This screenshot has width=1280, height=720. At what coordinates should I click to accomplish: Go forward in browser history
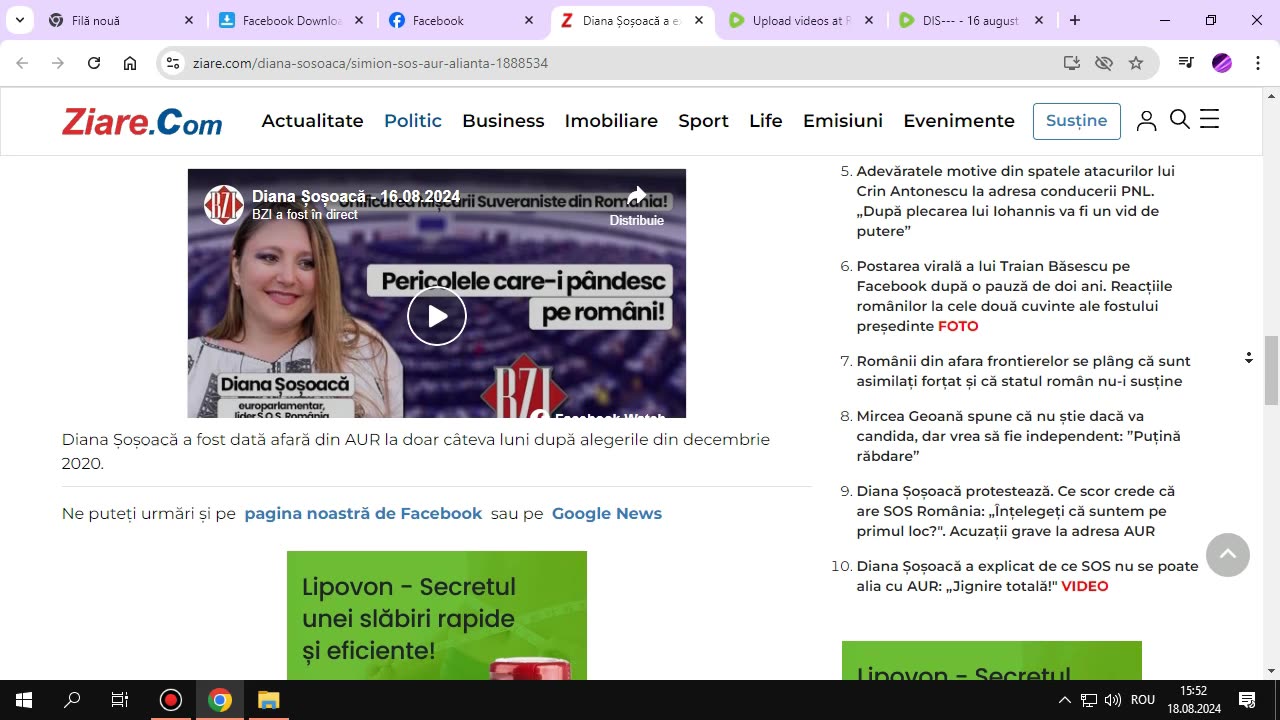(x=58, y=63)
